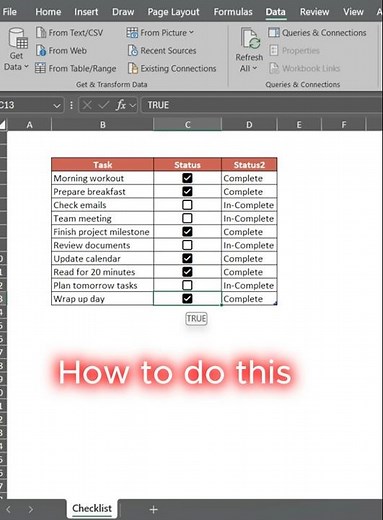This screenshot has height=520, width=383.
Task: Click the formula bar showing TRUE
Action: [x=261, y=105]
